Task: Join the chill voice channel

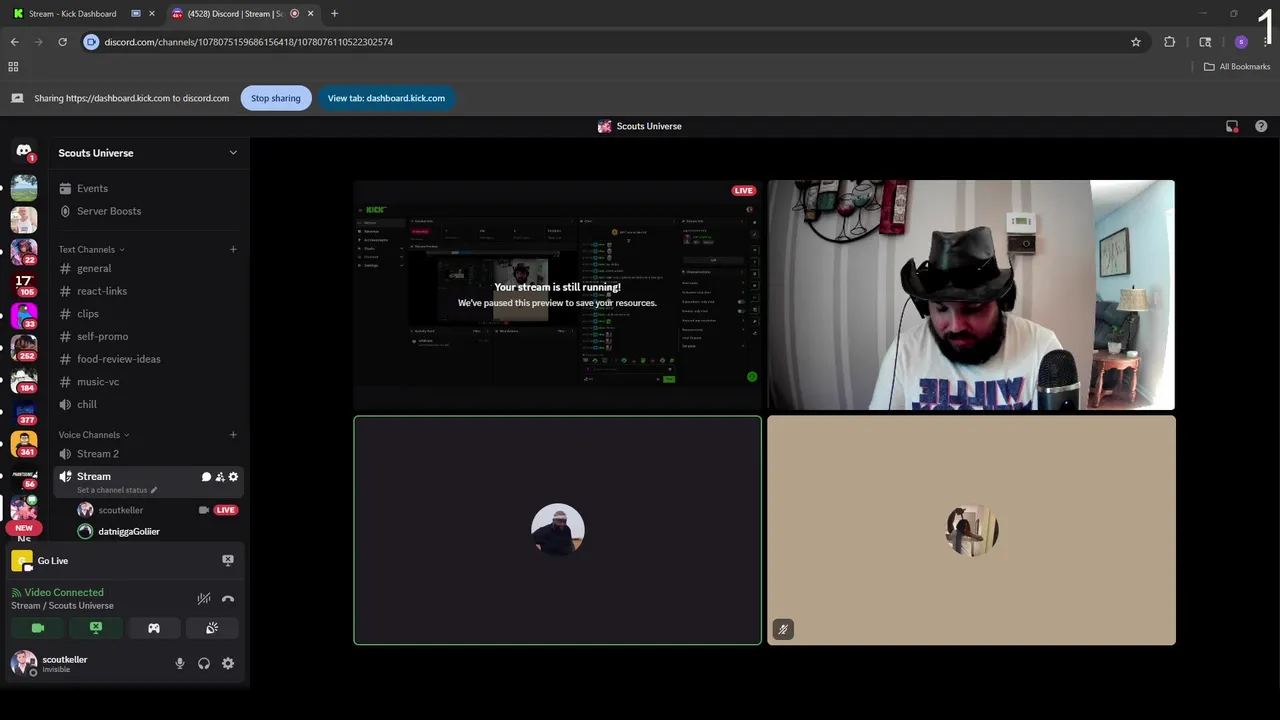Action: pyautogui.click(x=148, y=404)
